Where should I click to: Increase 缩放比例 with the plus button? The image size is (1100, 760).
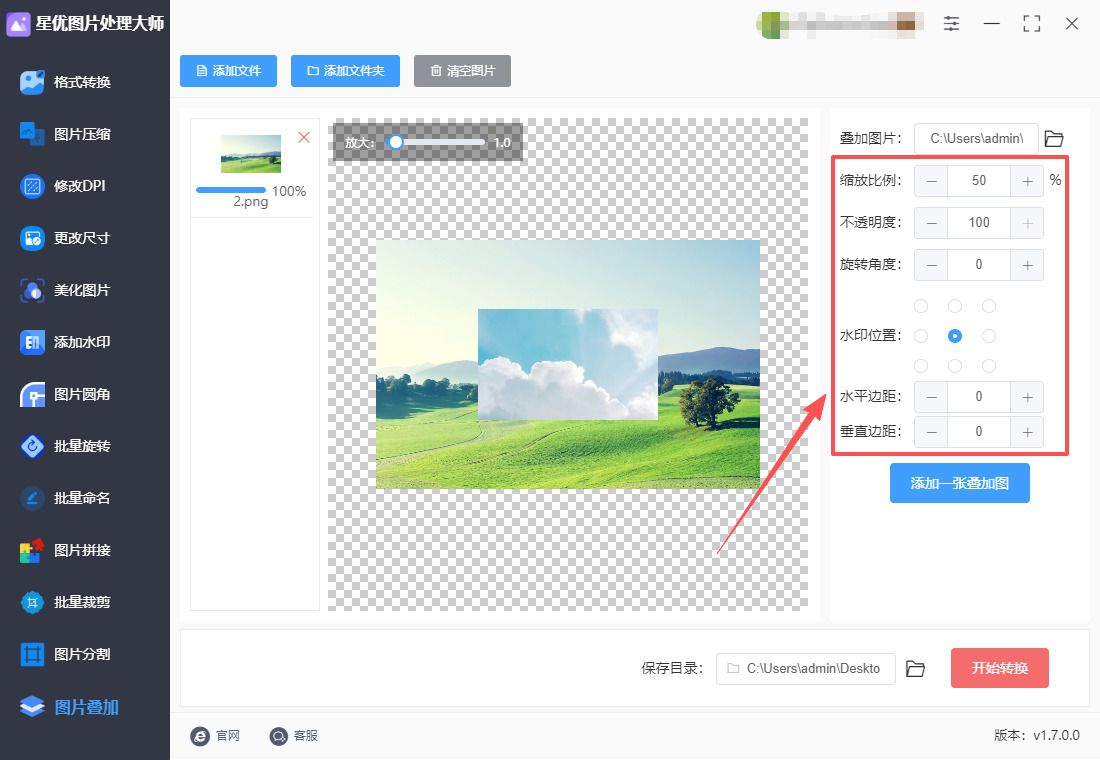tap(1027, 181)
